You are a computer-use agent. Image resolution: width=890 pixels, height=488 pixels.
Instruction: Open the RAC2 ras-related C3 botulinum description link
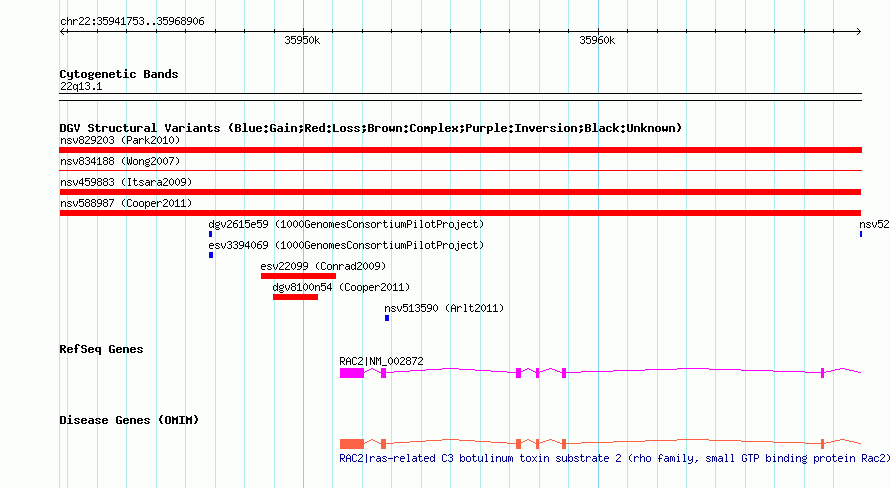614,458
